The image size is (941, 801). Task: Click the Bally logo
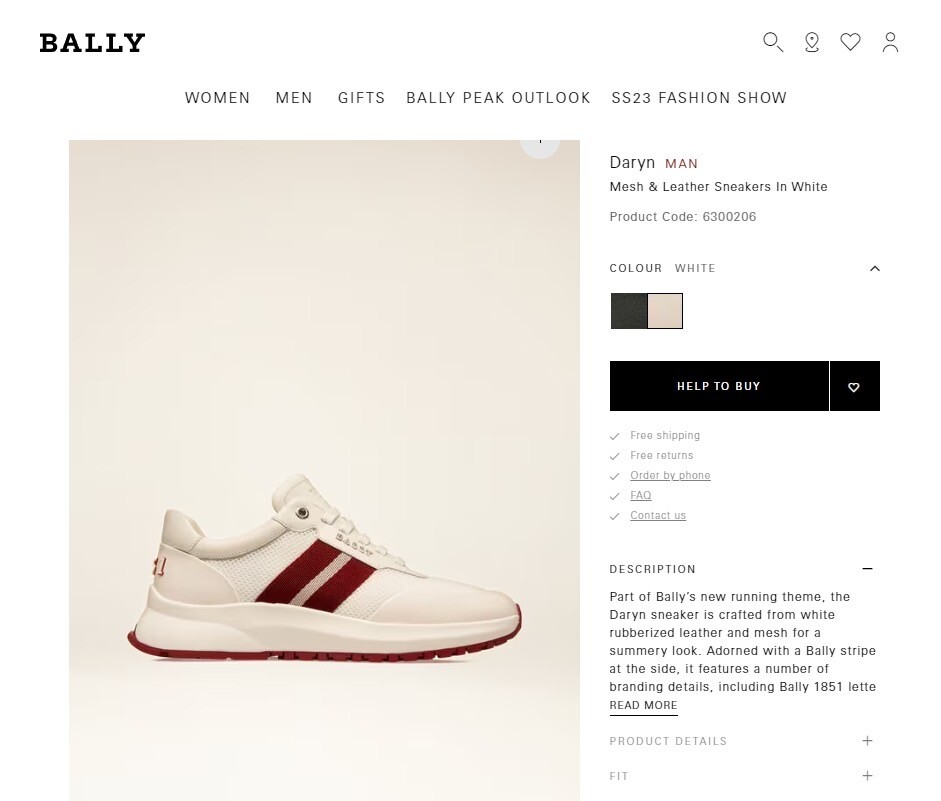(92, 43)
